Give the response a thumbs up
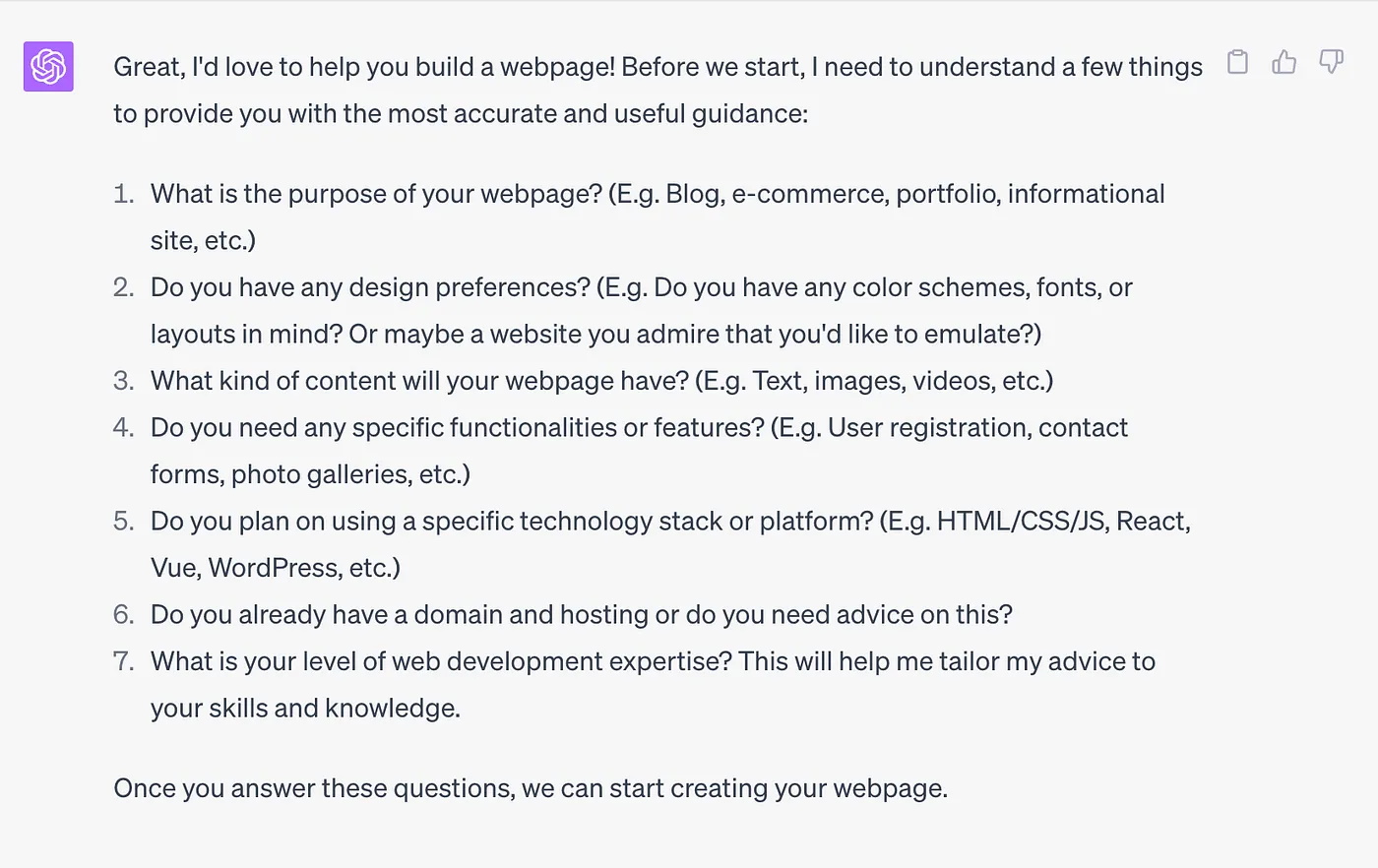The height and width of the screenshot is (868, 1378). pos(1284,62)
